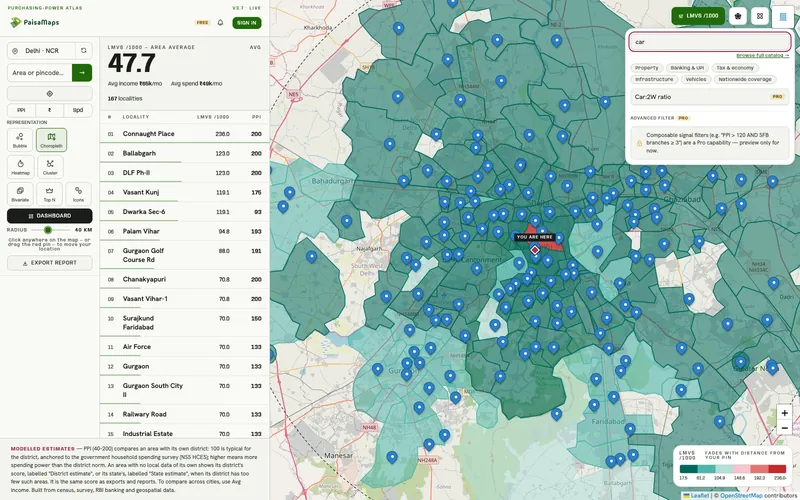Select the Vasant Kunj locality row
This screenshot has height=500, width=800.
coord(184,192)
